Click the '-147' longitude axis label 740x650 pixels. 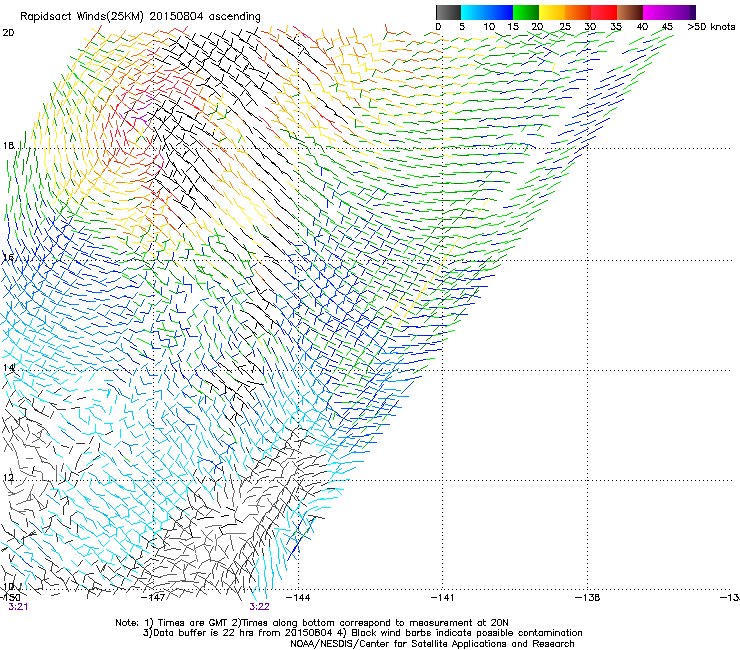tap(153, 598)
